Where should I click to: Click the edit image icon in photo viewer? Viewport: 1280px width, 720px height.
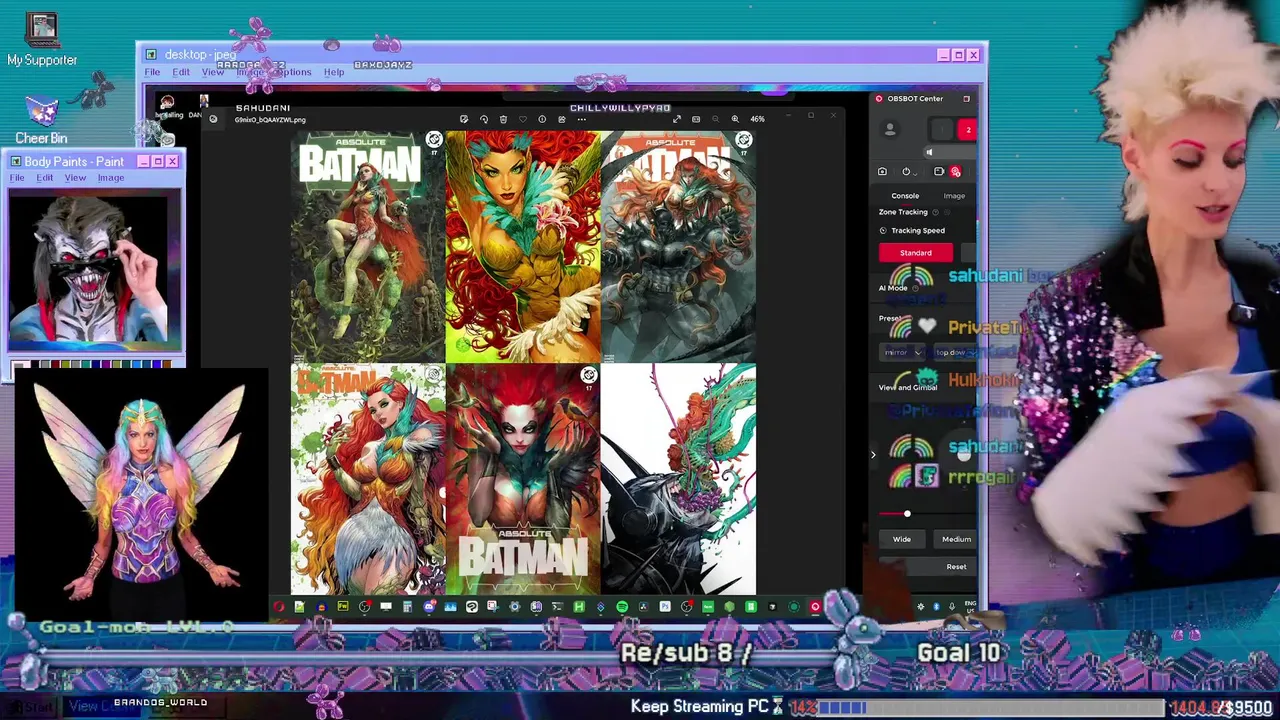click(464, 119)
